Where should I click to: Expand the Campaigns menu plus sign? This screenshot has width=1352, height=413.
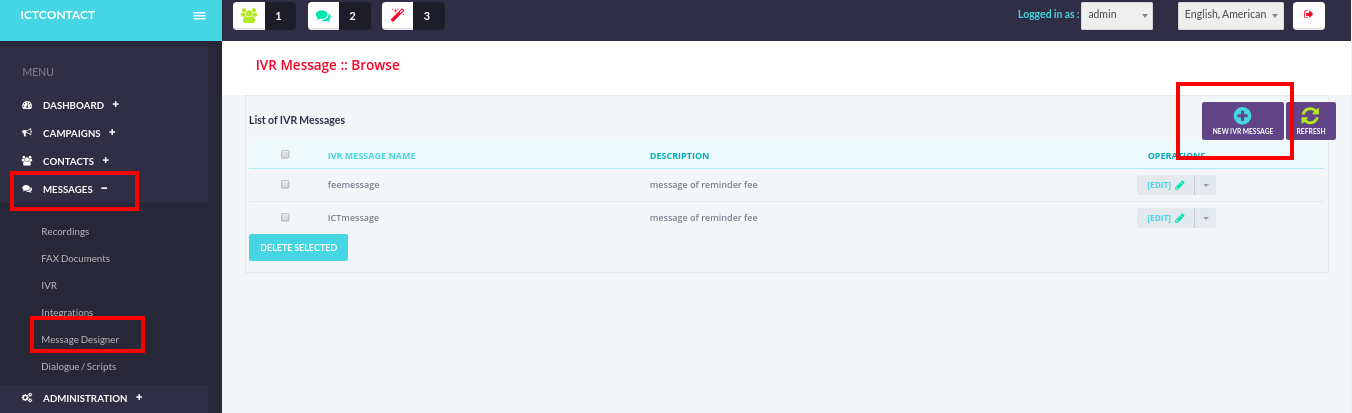coord(112,132)
